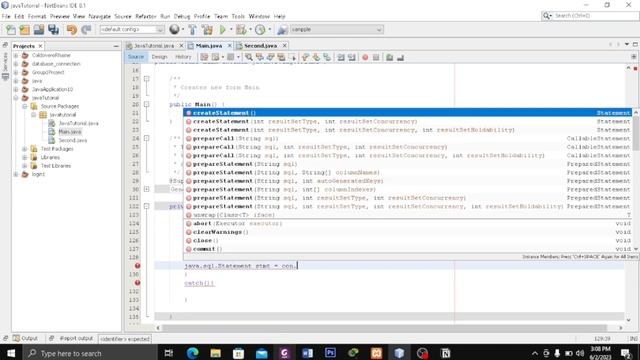The height and width of the screenshot is (360, 640).
Task: Click the New Project toolbar icon
Action: [x=25, y=30]
